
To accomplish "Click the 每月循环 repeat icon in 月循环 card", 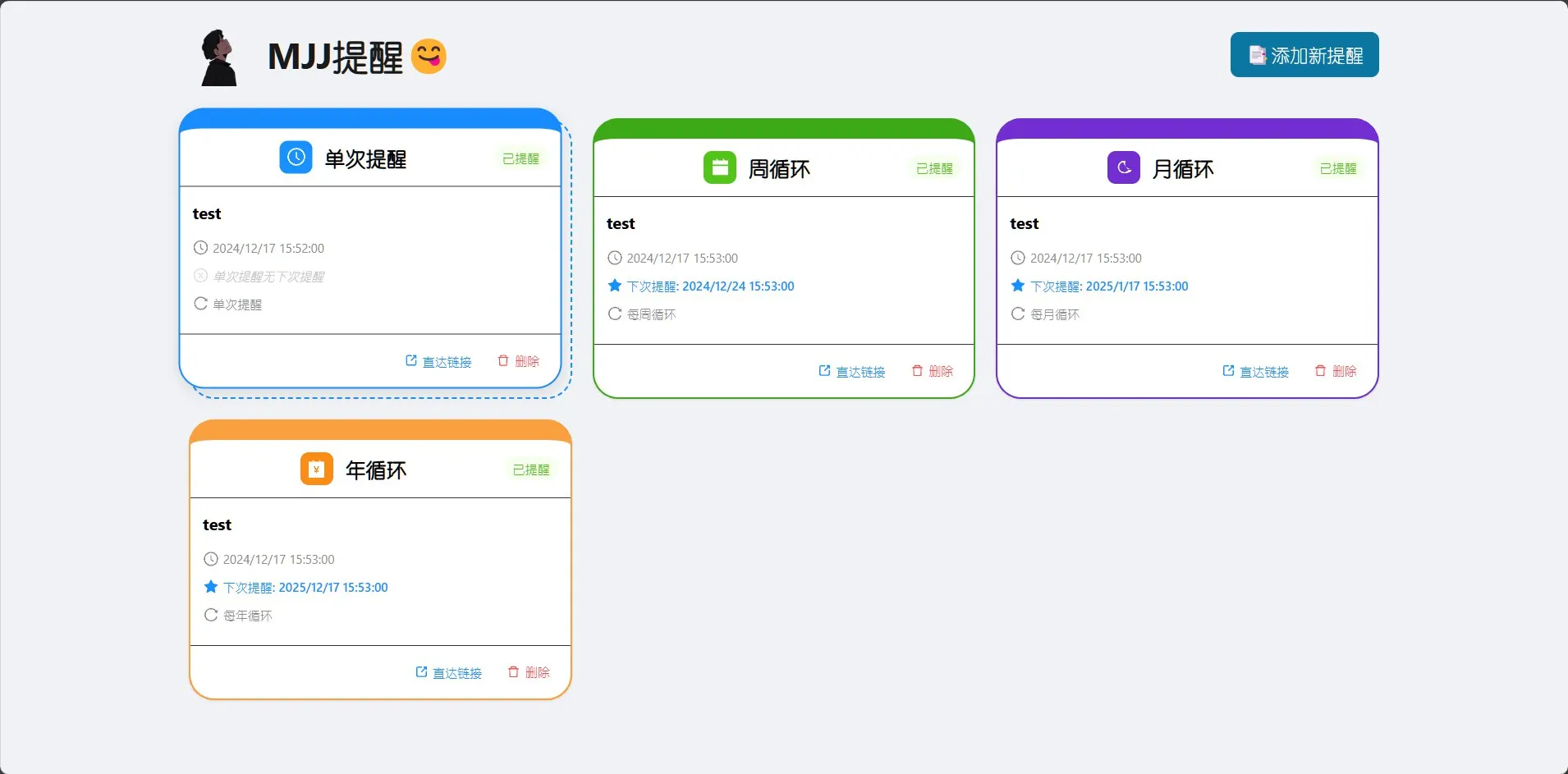I will pos(1018,314).
